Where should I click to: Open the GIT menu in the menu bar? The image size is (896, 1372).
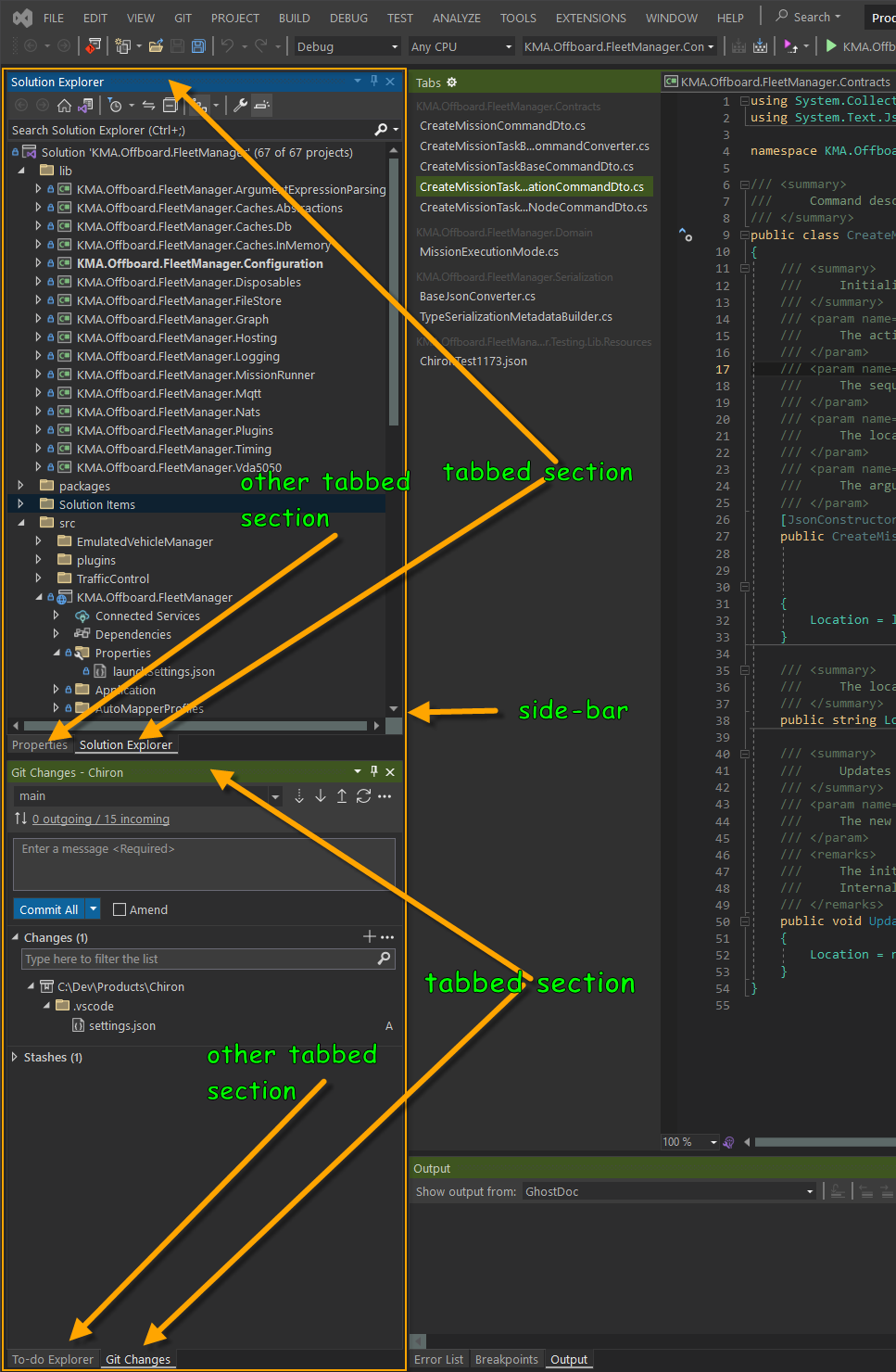tap(183, 18)
